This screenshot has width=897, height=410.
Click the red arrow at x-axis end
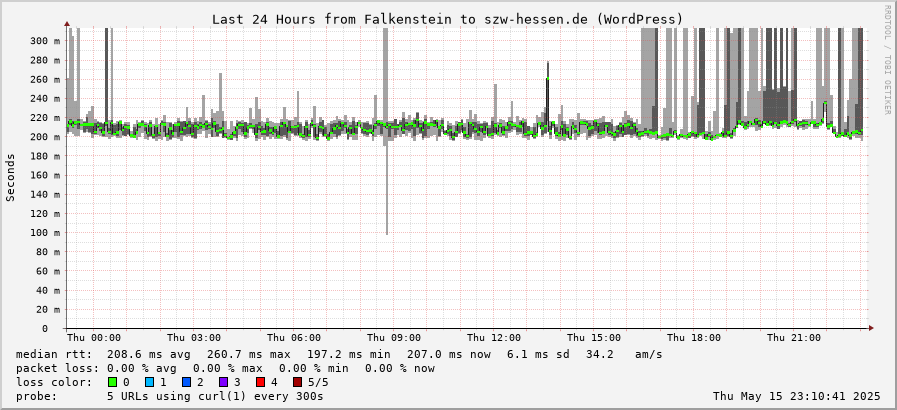[871, 328]
